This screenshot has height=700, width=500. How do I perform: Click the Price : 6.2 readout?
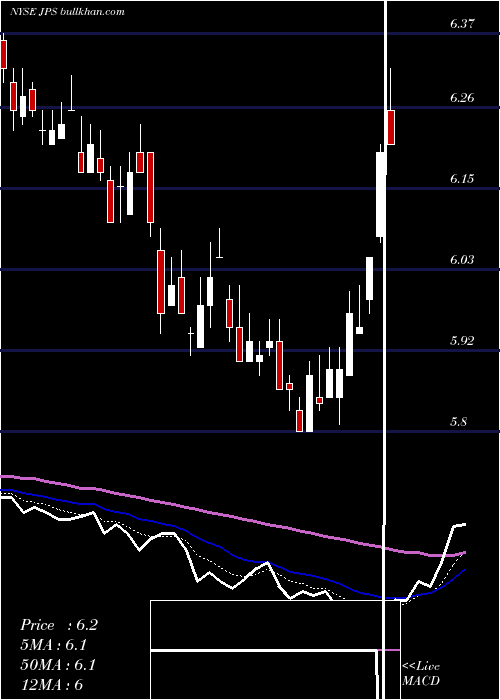[x=58, y=625]
